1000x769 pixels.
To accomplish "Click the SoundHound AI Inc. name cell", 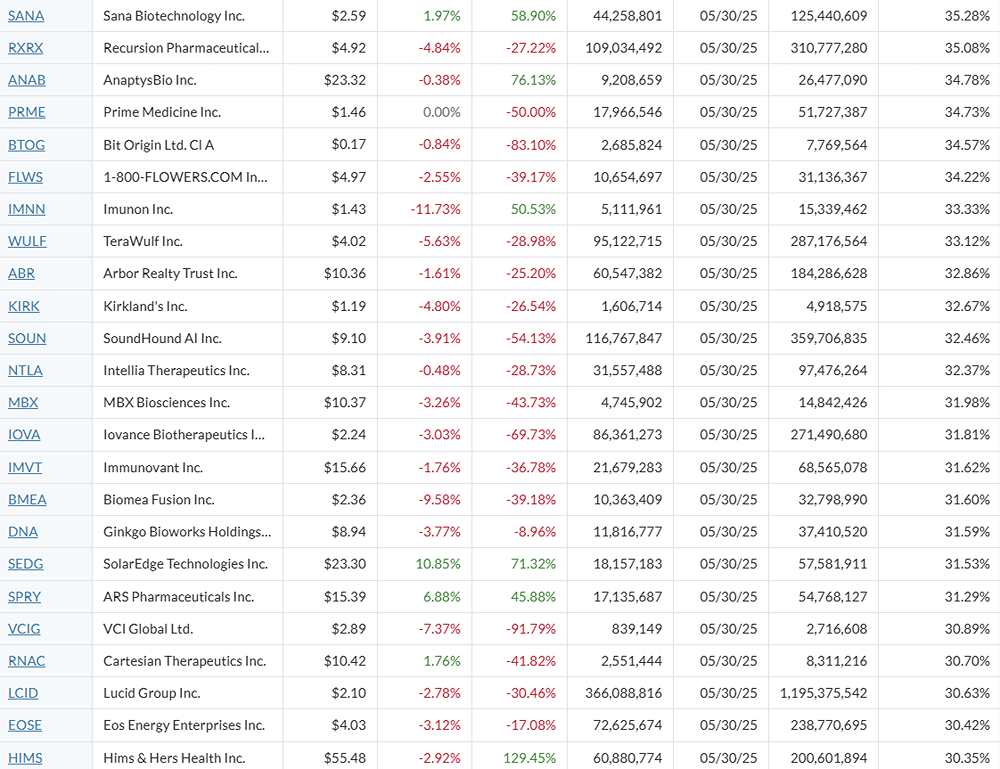I will coord(163,338).
